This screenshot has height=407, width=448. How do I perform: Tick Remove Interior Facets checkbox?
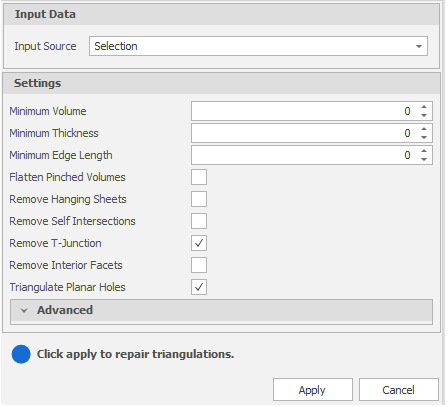[x=199, y=265]
